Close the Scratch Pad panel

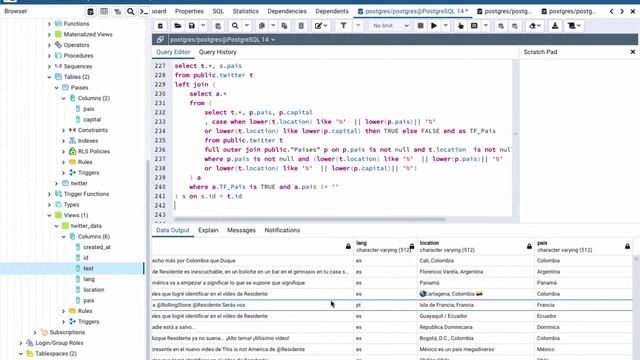633,52
